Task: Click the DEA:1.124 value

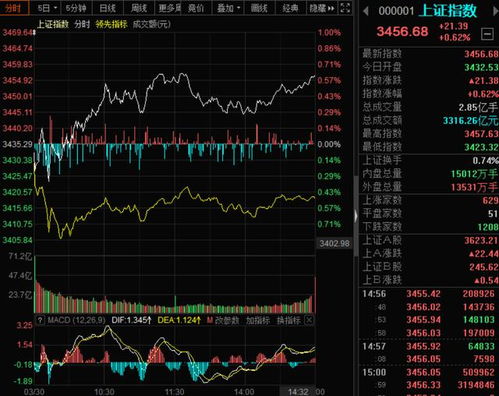Action: [179, 320]
